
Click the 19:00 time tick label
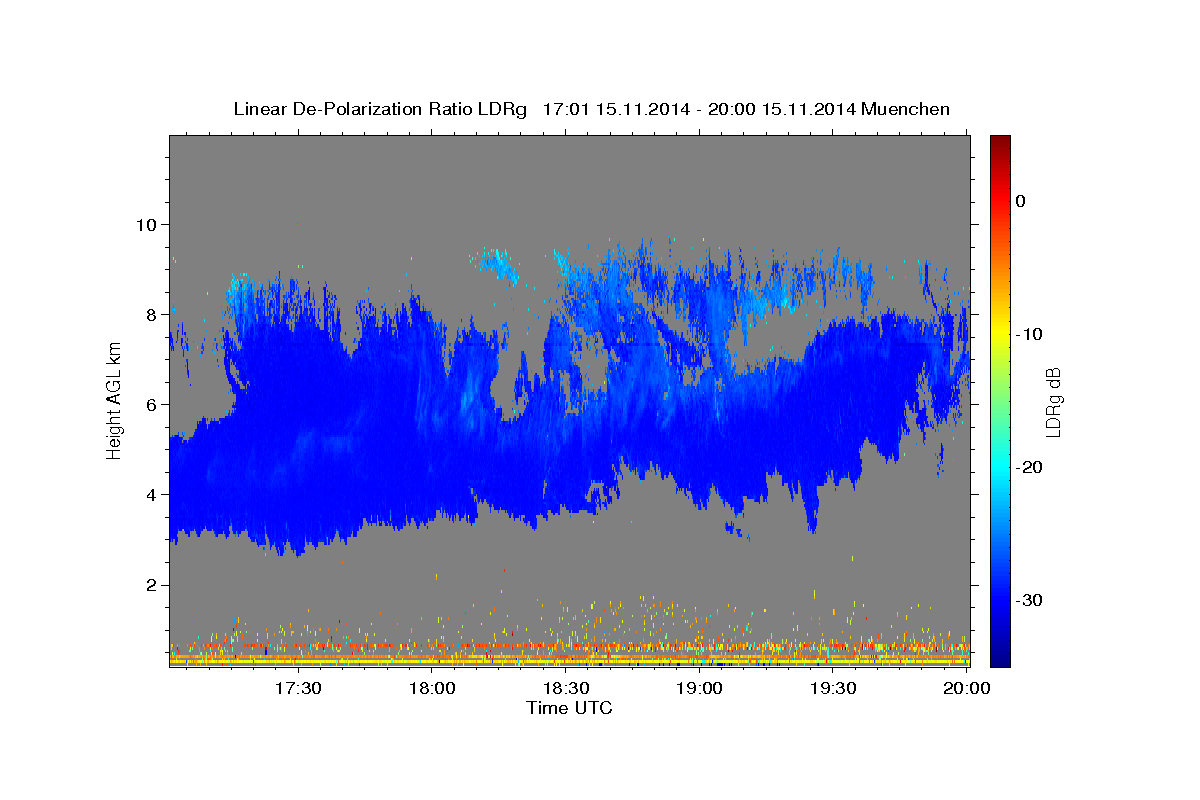tap(700, 688)
